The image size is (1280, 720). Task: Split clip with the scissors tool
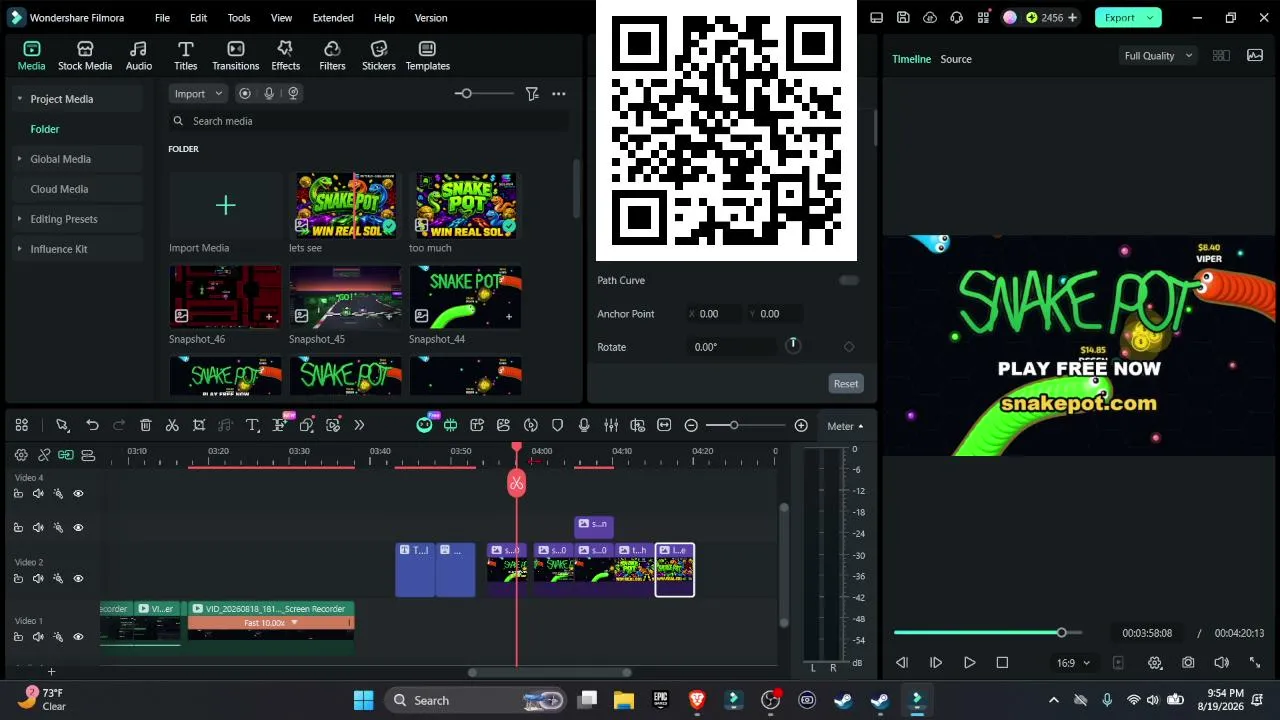point(172,426)
